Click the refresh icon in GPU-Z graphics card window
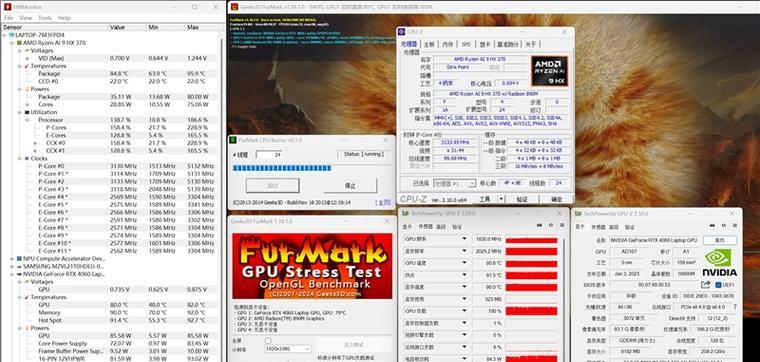Image resolution: width=760 pixels, height=362 pixels. pos(723,226)
